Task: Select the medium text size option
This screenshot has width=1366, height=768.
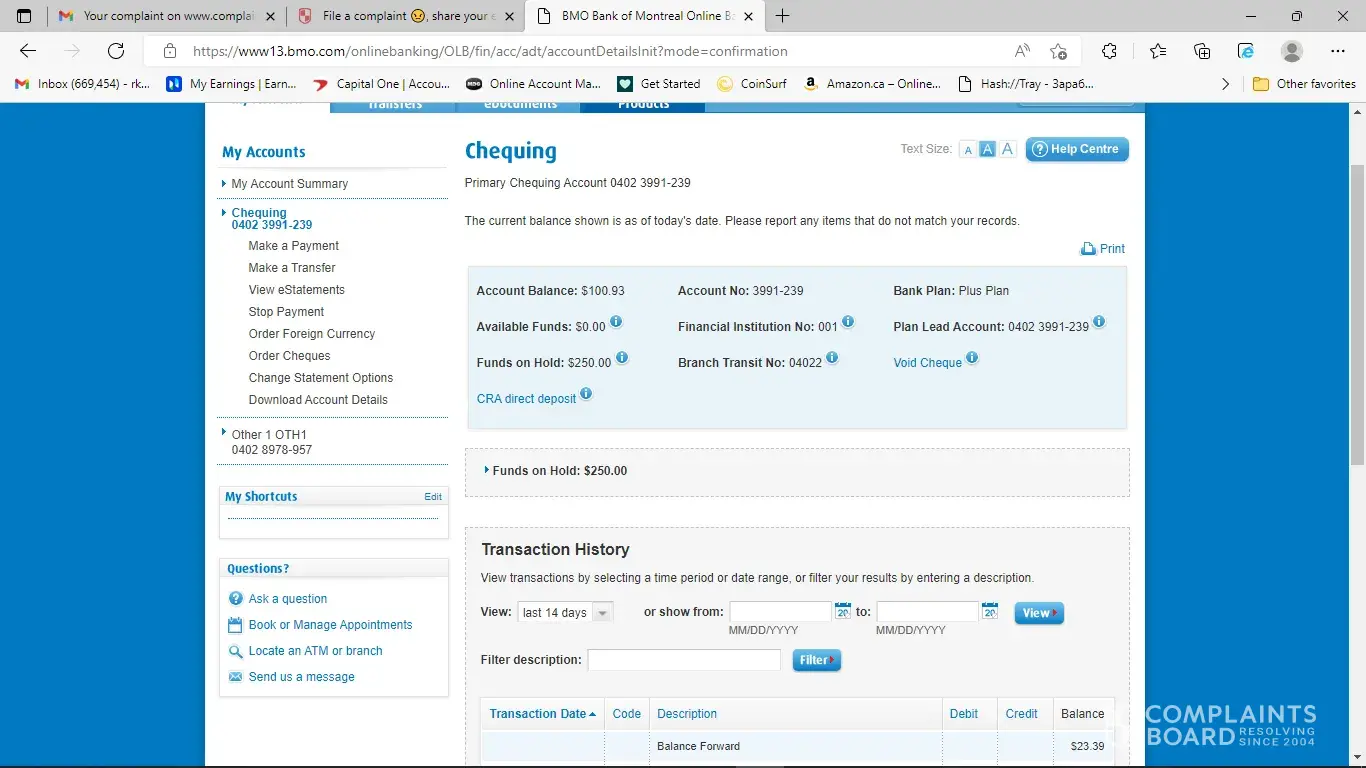Action: (x=987, y=150)
